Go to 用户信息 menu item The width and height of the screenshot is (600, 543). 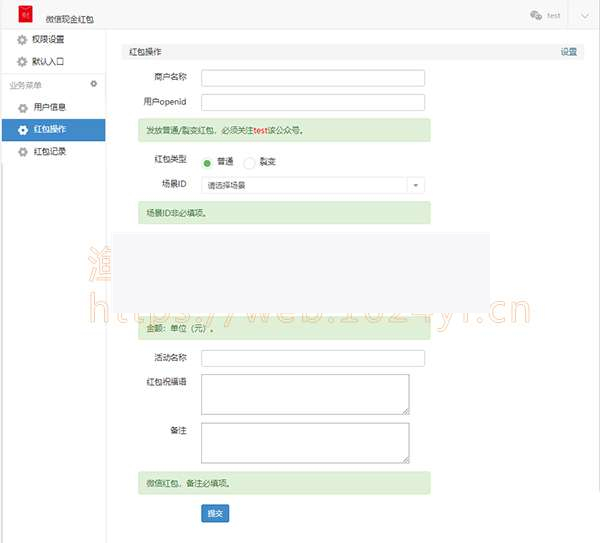tap(50, 107)
